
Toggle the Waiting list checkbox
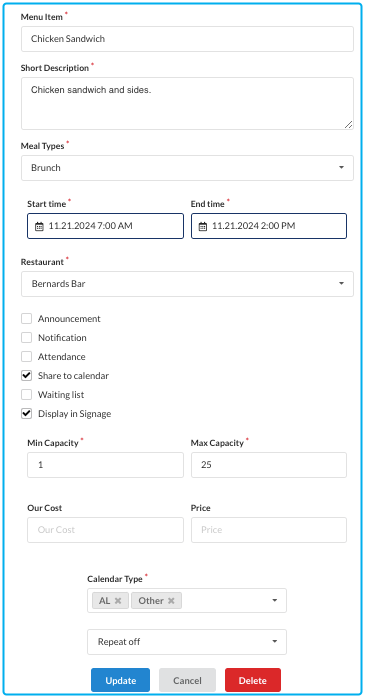click(27, 395)
